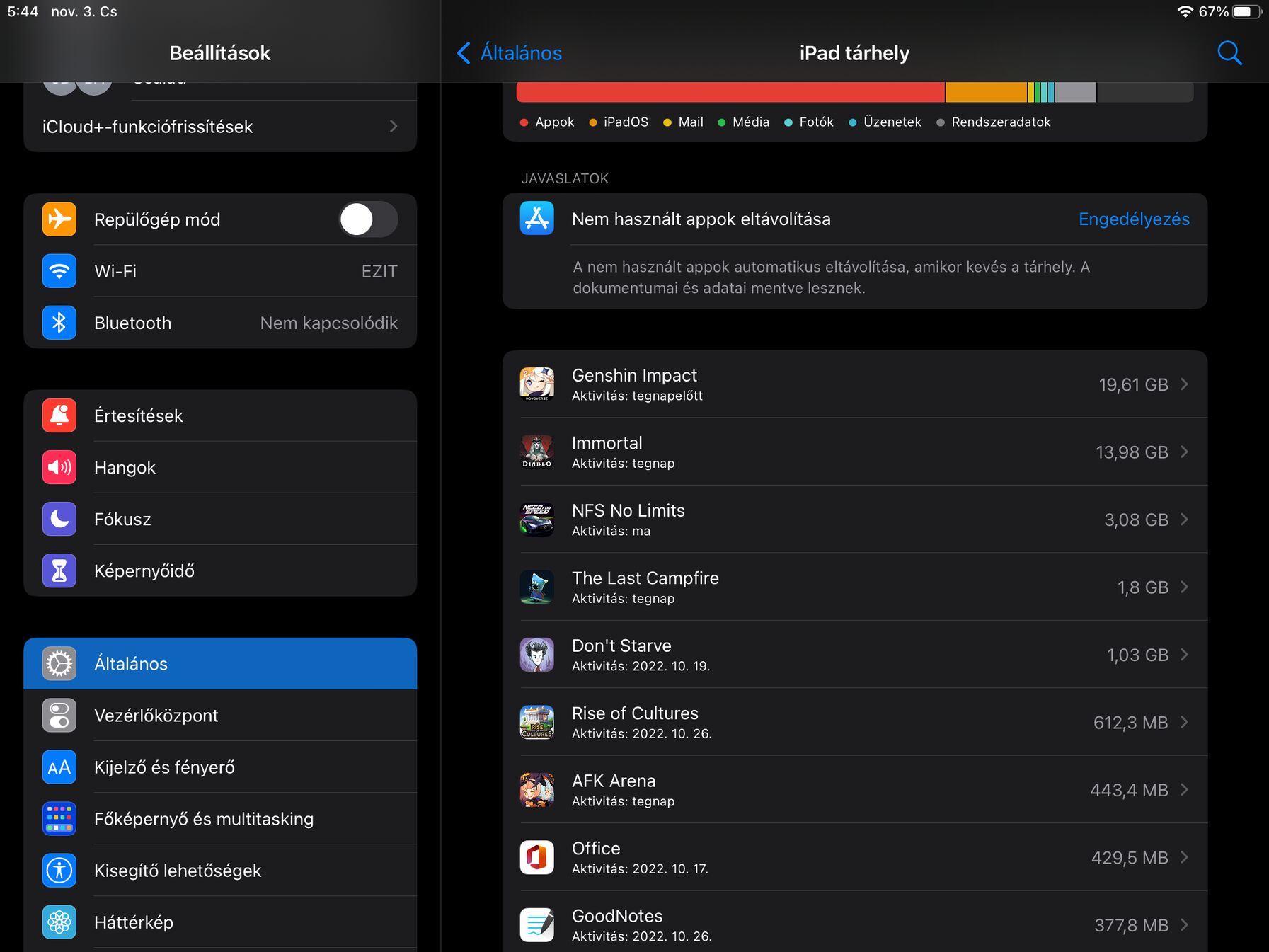Image resolution: width=1269 pixels, height=952 pixels.
Task: Open iCloud+-funkciófrissítések chevron
Action: pyautogui.click(x=394, y=126)
